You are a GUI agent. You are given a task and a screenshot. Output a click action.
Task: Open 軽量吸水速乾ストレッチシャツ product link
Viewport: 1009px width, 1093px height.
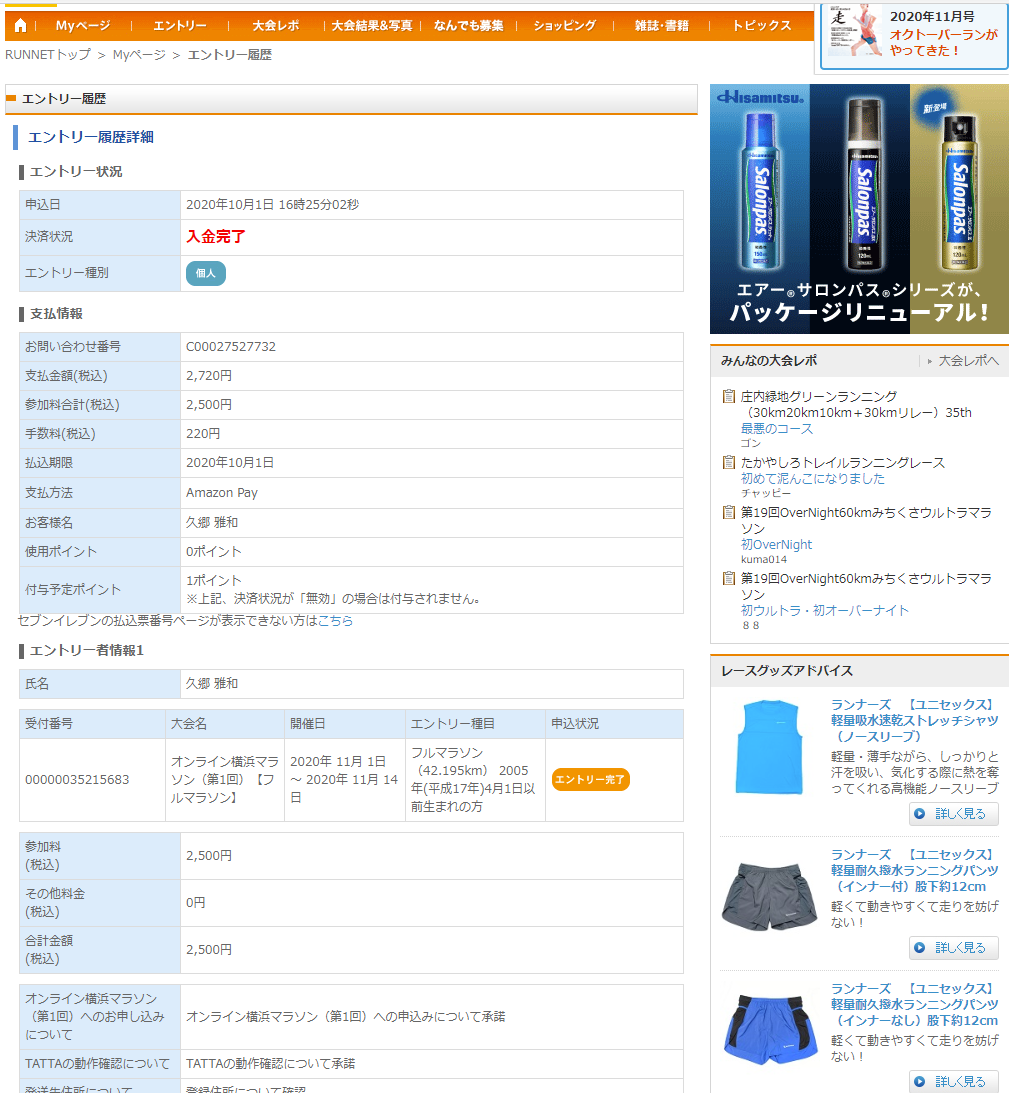(914, 720)
